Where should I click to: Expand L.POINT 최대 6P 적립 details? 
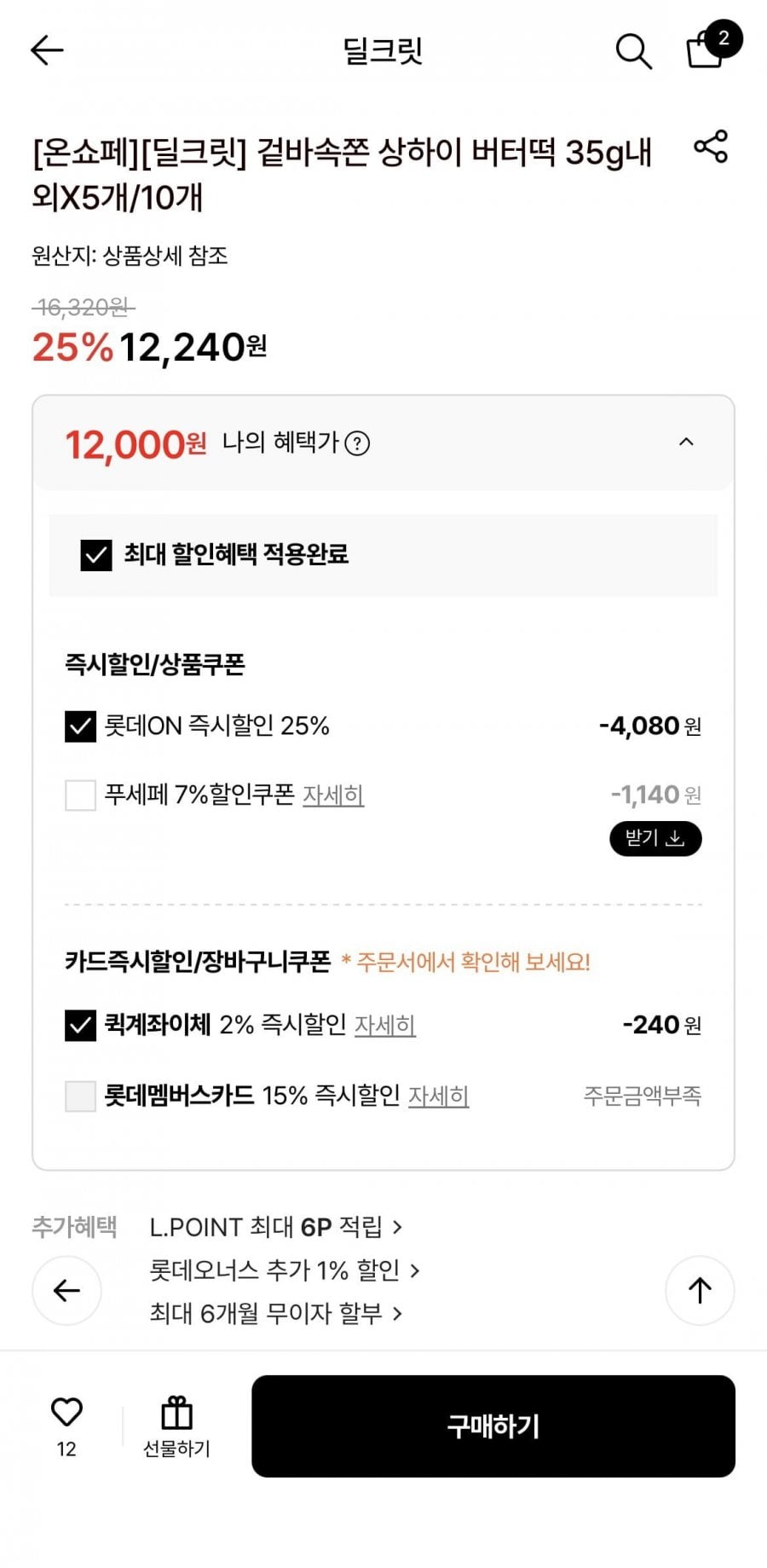[275, 1227]
